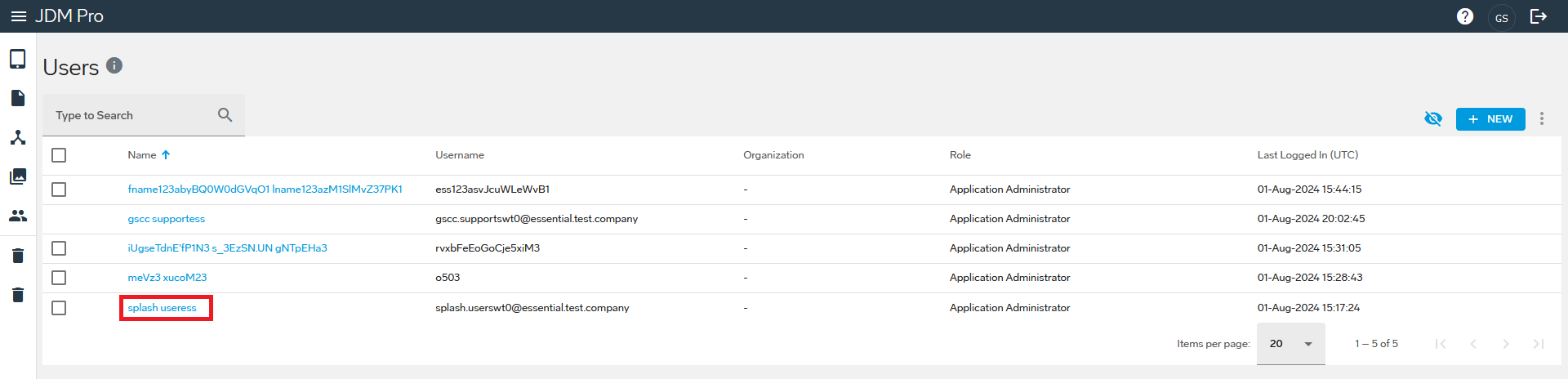
Task: Sort by Organization column header
Action: pyautogui.click(x=773, y=155)
